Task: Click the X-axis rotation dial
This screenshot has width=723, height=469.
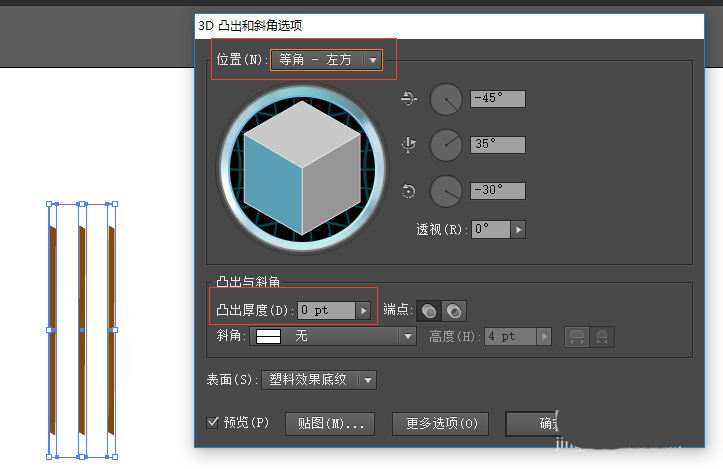Action: (x=446, y=99)
